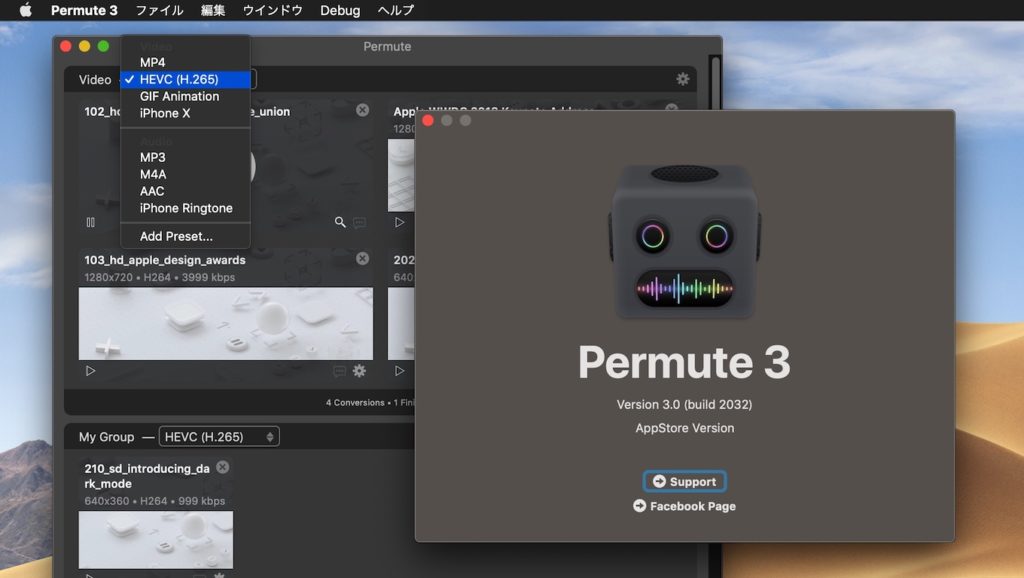Pause the converting 102_h video

point(90,222)
